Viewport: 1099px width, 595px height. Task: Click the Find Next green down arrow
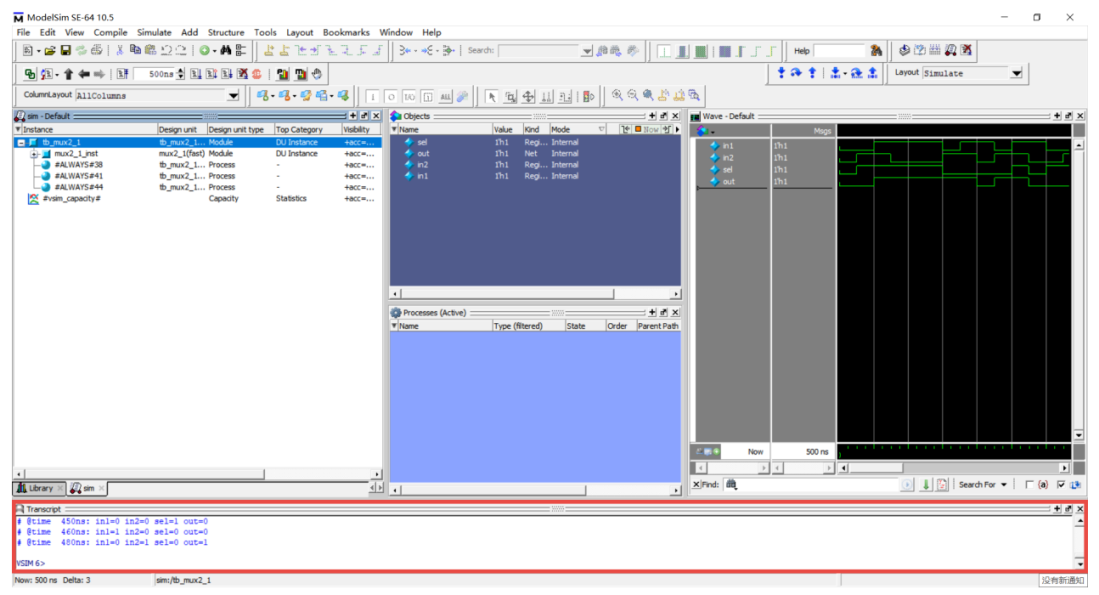click(x=925, y=484)
